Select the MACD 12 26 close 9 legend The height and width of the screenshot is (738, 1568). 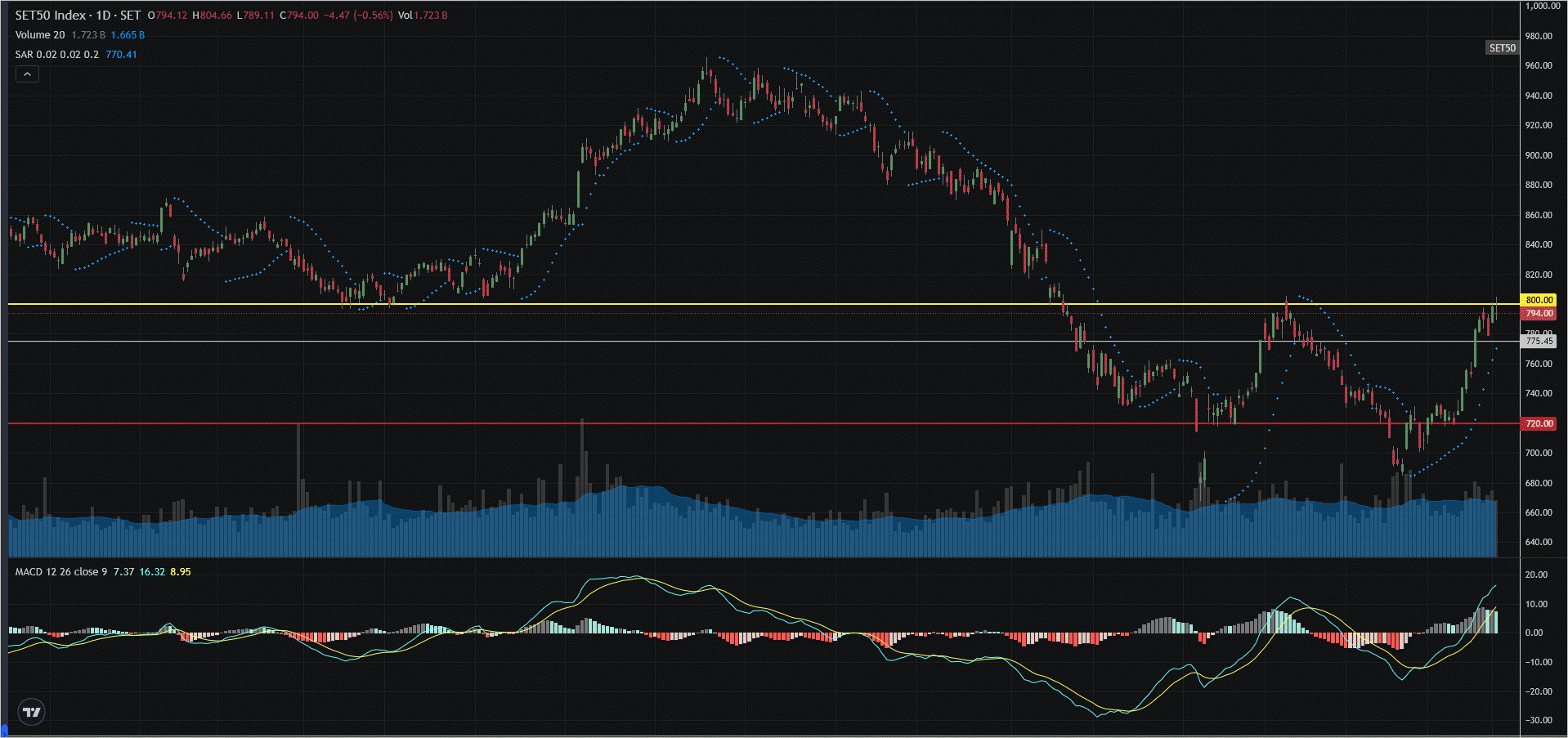coord(61,572)
